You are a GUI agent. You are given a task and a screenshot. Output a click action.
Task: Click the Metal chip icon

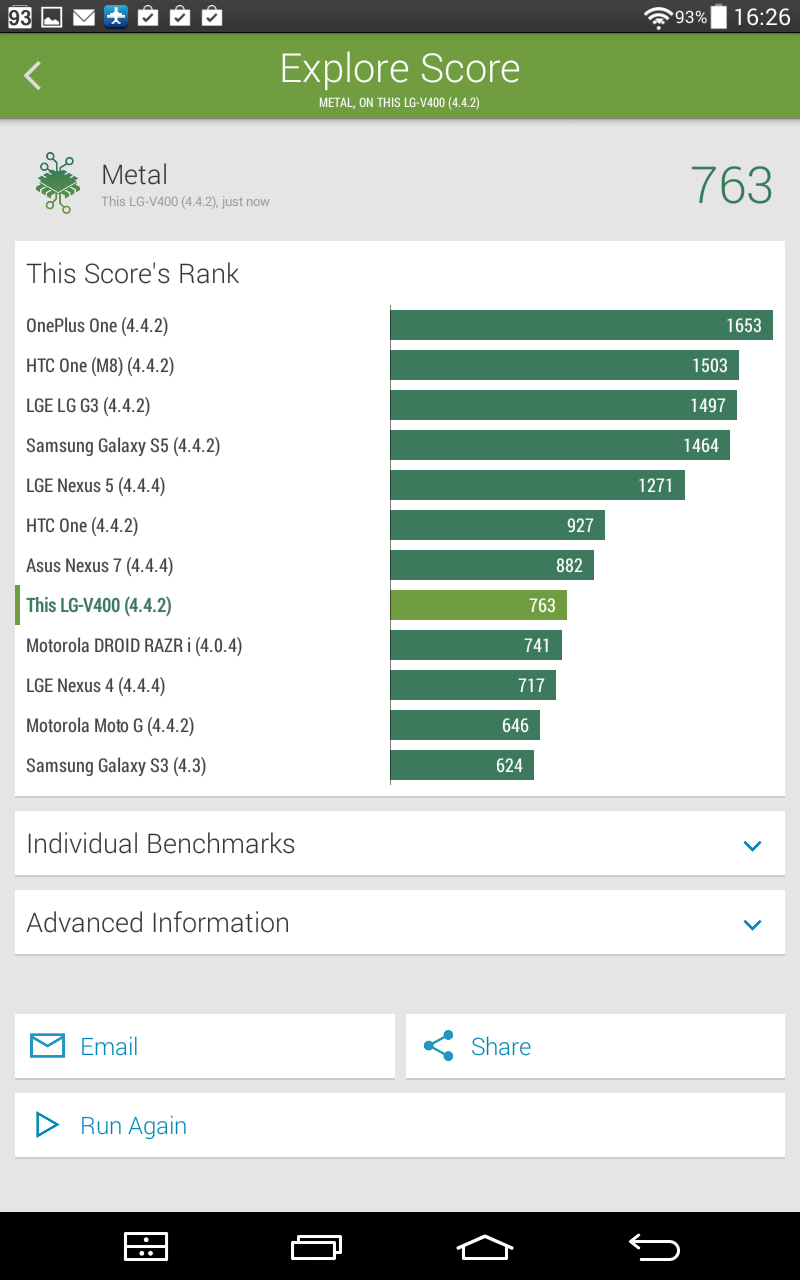point(57,183)
